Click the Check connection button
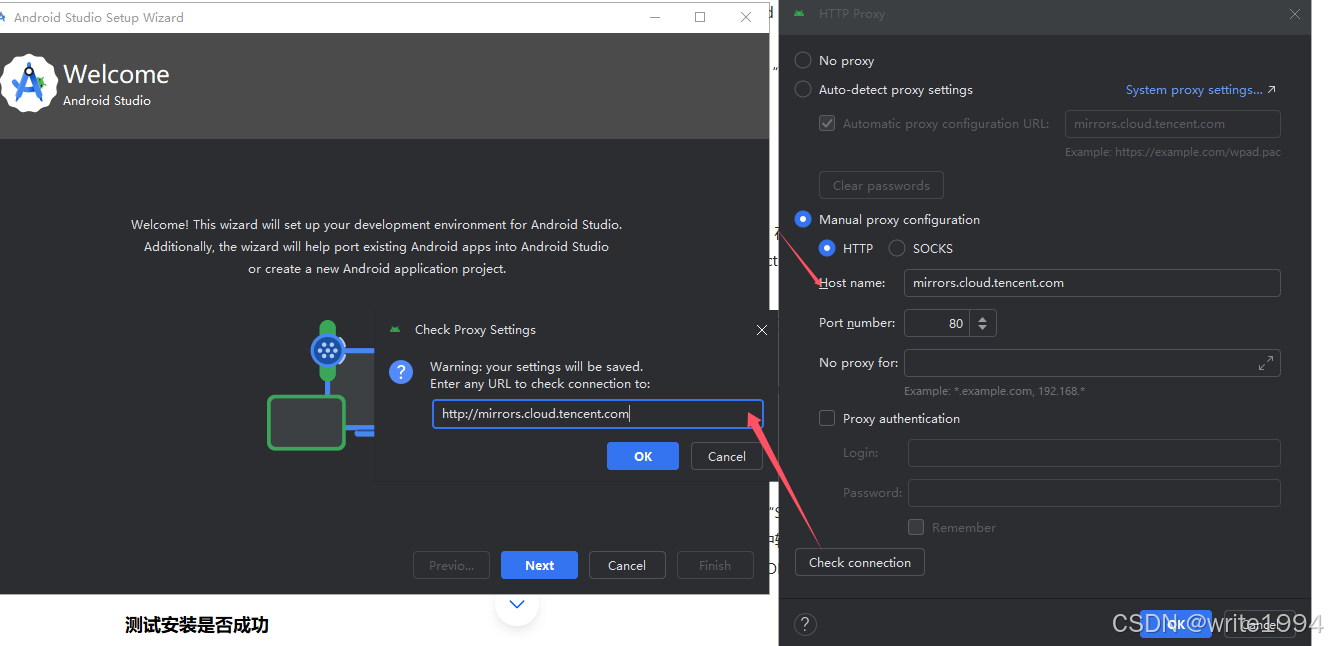This screenshot has width=1328, height=646. click(x=860, y=562)
